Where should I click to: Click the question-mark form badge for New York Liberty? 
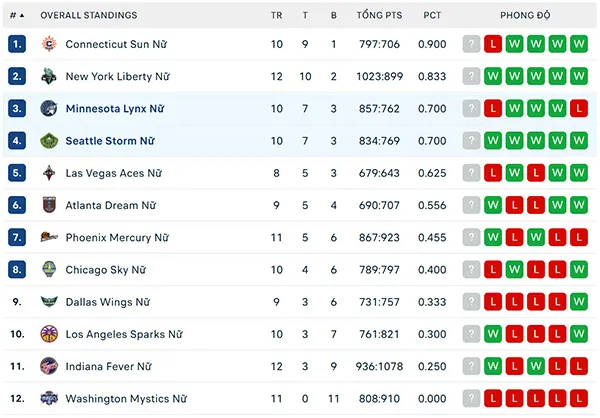[471, 76]
